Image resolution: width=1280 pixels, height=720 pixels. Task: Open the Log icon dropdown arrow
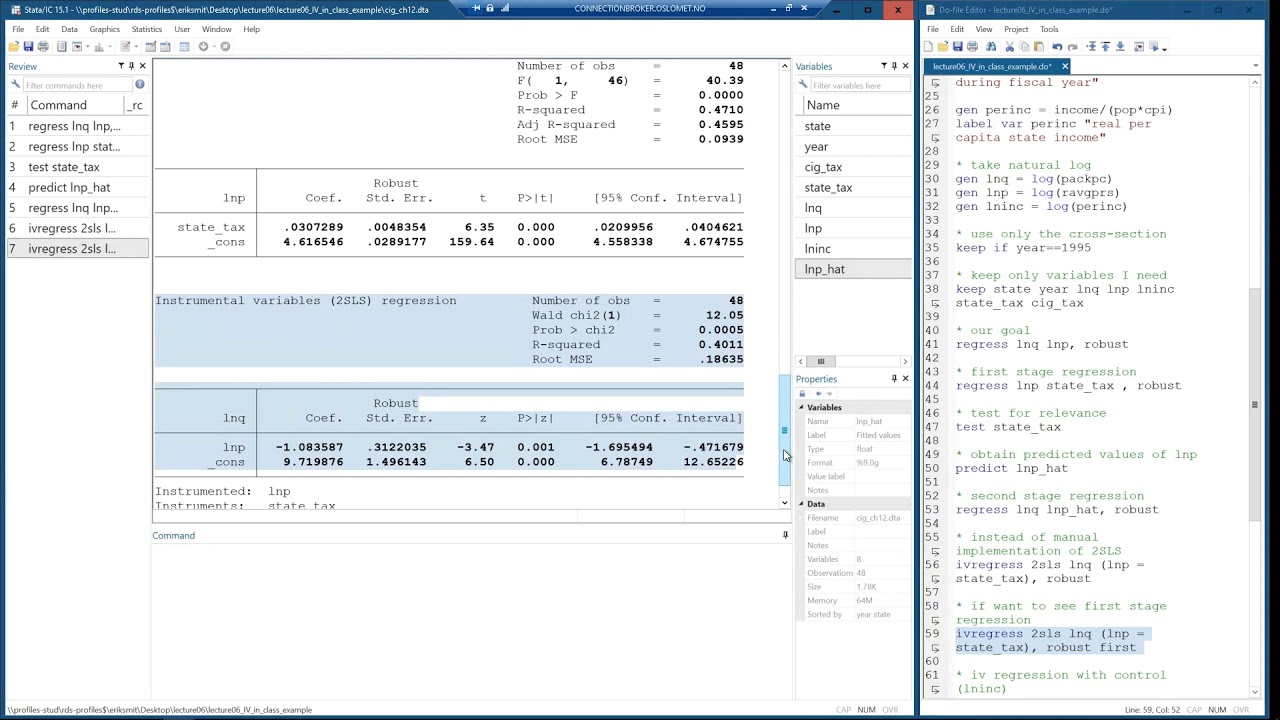(x=88, y=46)
